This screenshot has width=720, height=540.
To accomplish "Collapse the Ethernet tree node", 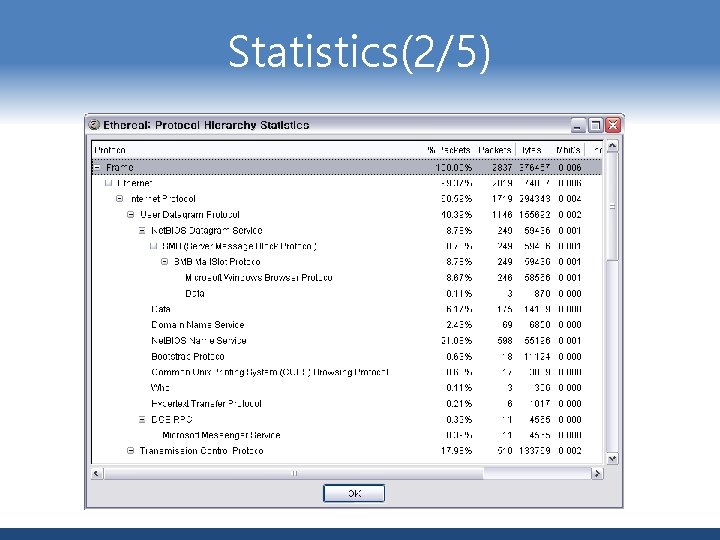I will click(x=108, y=183).
